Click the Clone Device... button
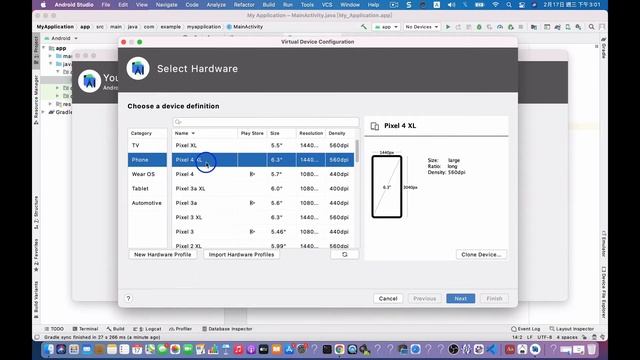 [481, 254]
